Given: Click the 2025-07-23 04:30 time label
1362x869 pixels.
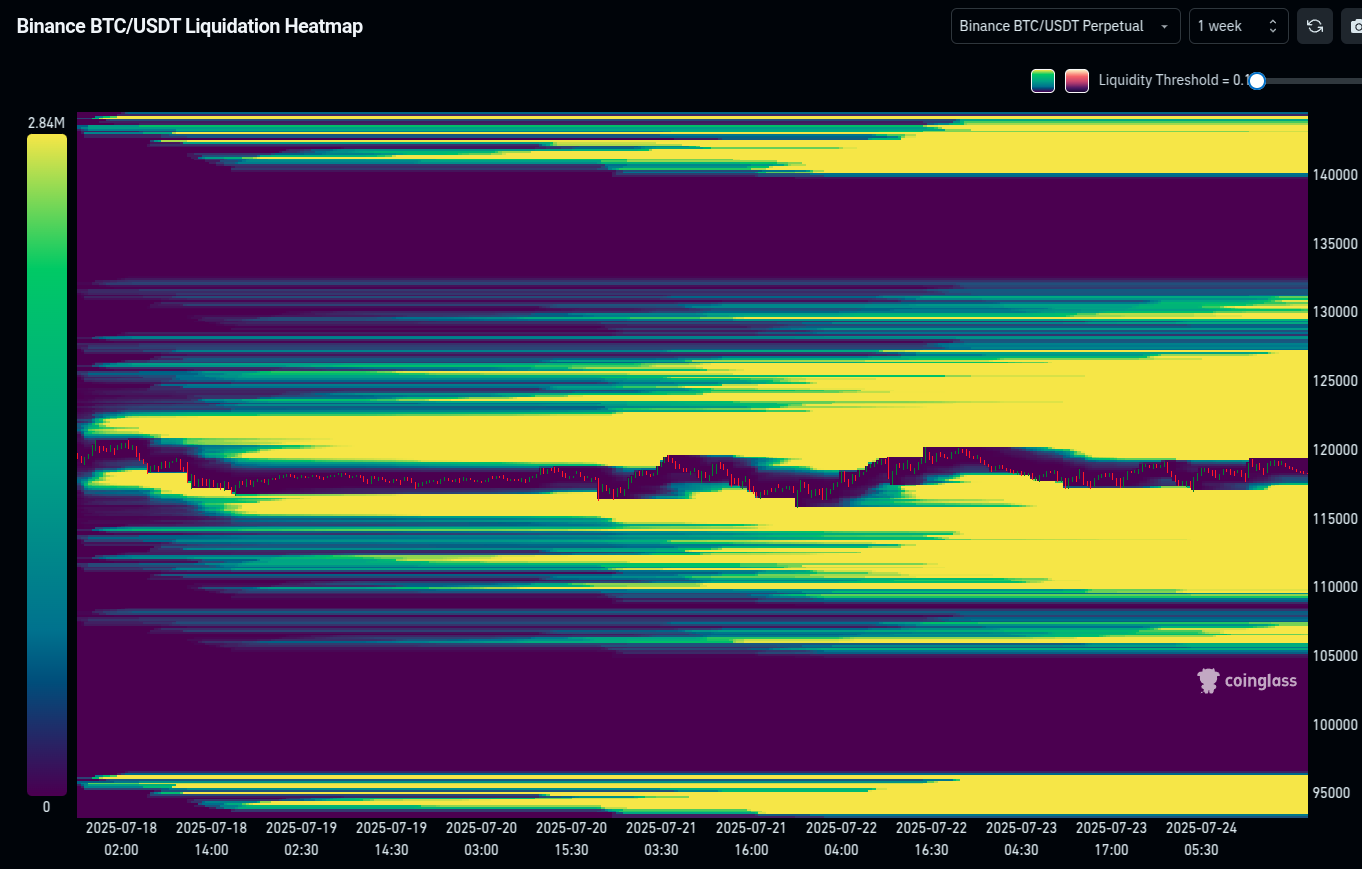Looking at the screenshot, I should click(x=1021, y=839).
